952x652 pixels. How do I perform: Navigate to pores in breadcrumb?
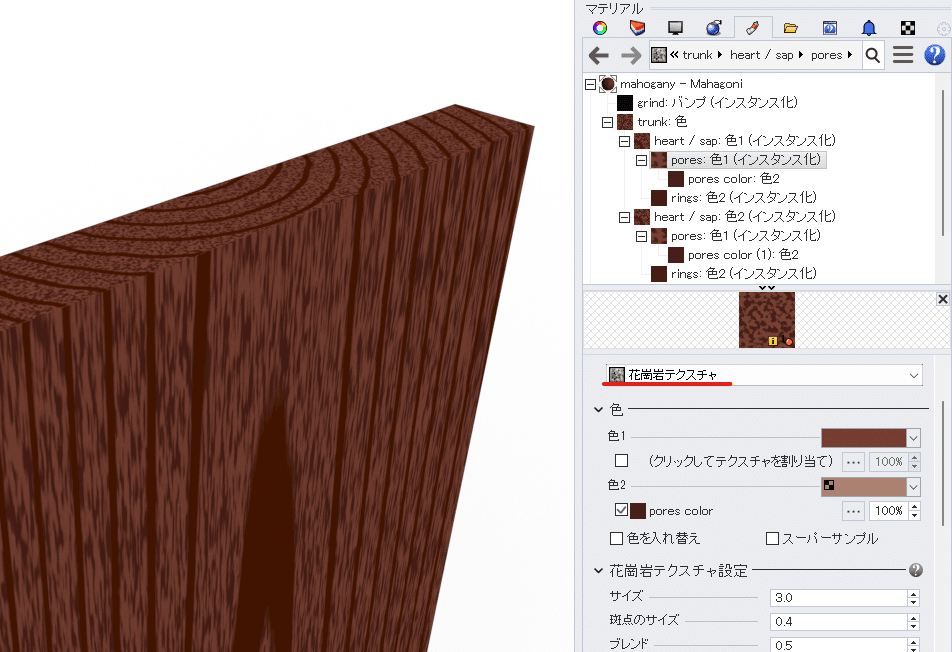pos(826,55)
